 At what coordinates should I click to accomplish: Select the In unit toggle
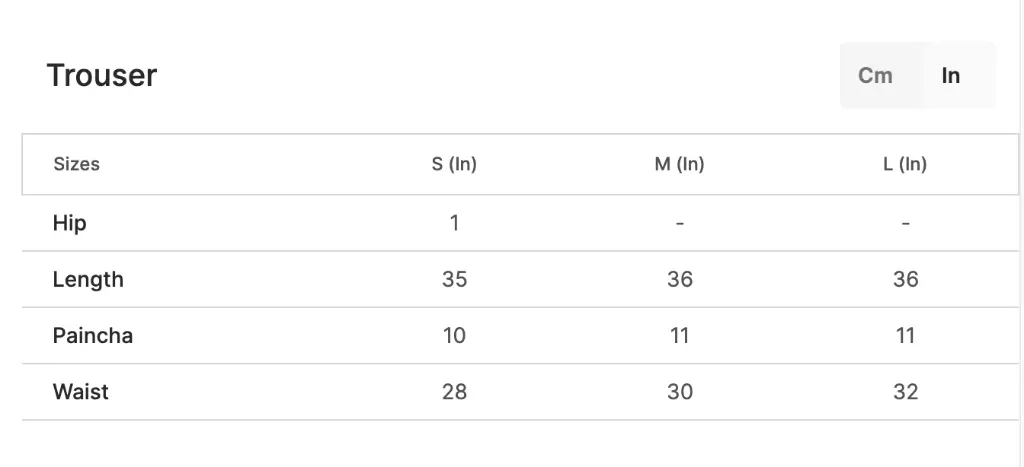[951, 75]
